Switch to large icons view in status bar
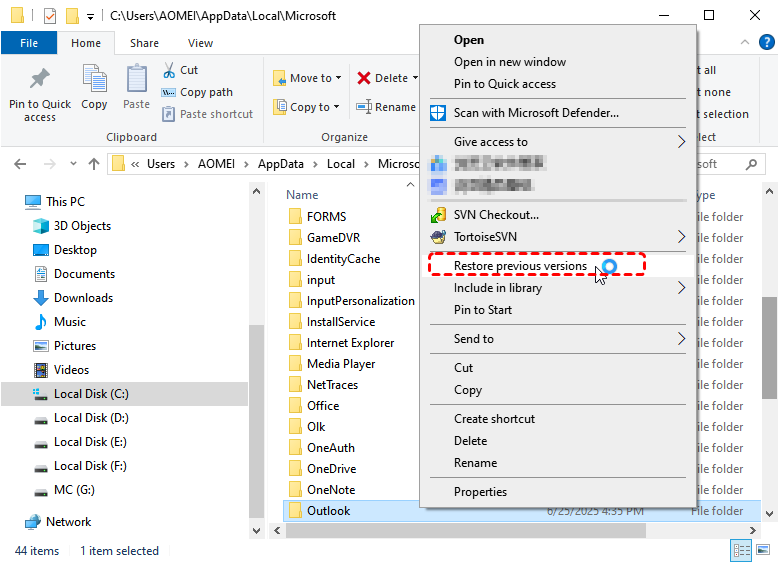The image size is (779, 563). 763,550
